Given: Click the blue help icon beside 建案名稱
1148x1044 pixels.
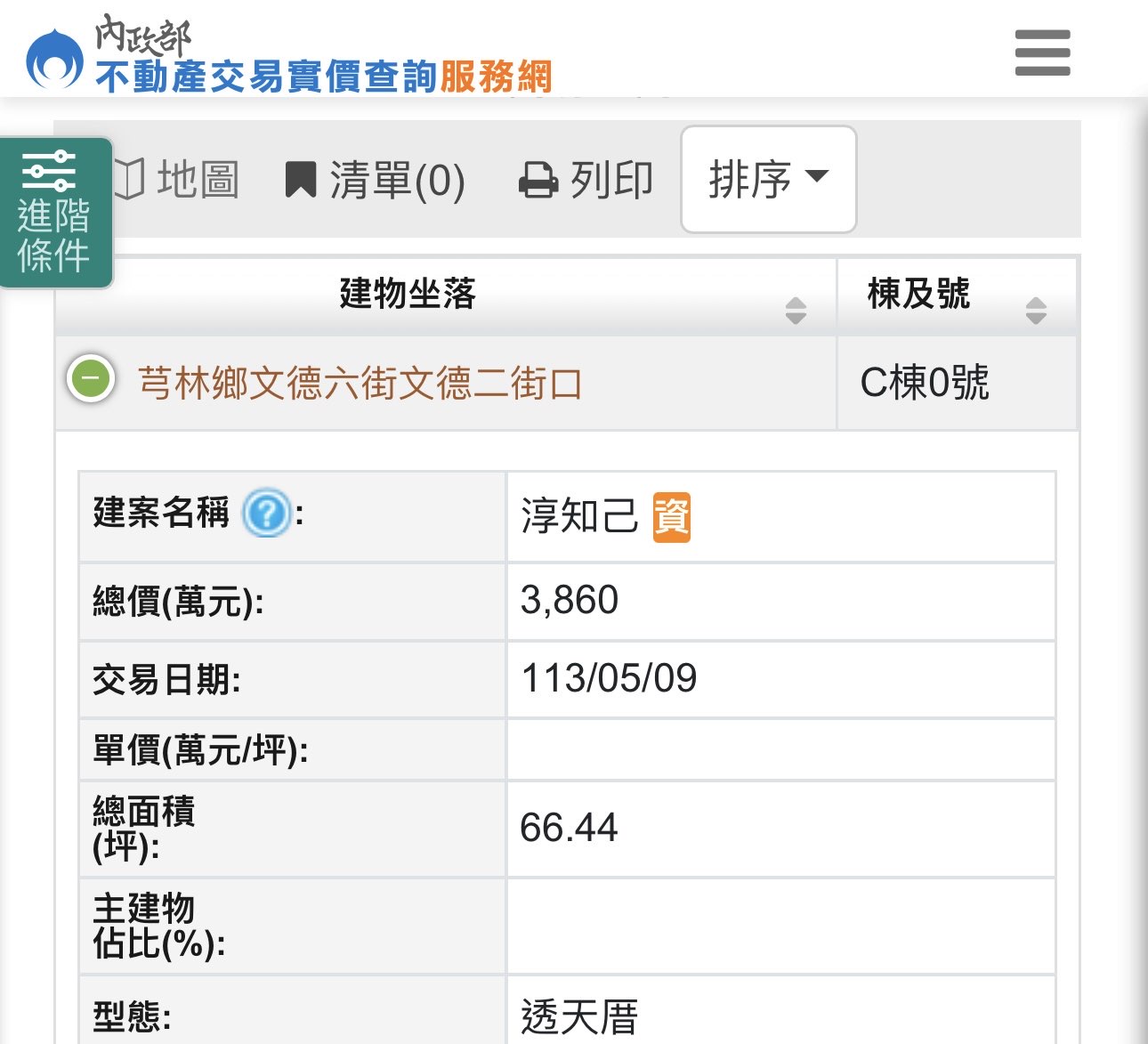Looking at the screenshot, I should 266,514.
